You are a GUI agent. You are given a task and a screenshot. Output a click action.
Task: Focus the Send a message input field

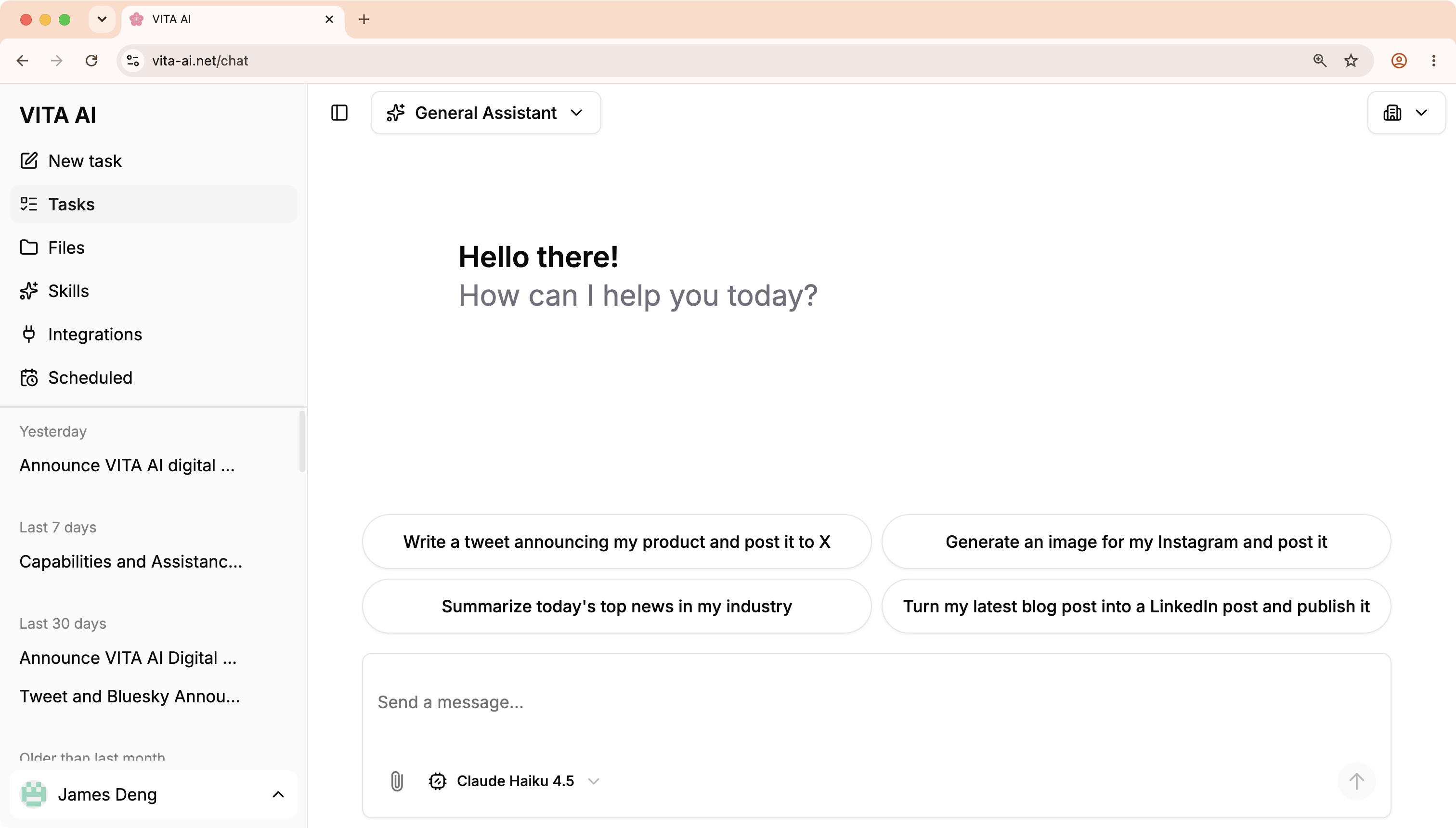point(876,702)
